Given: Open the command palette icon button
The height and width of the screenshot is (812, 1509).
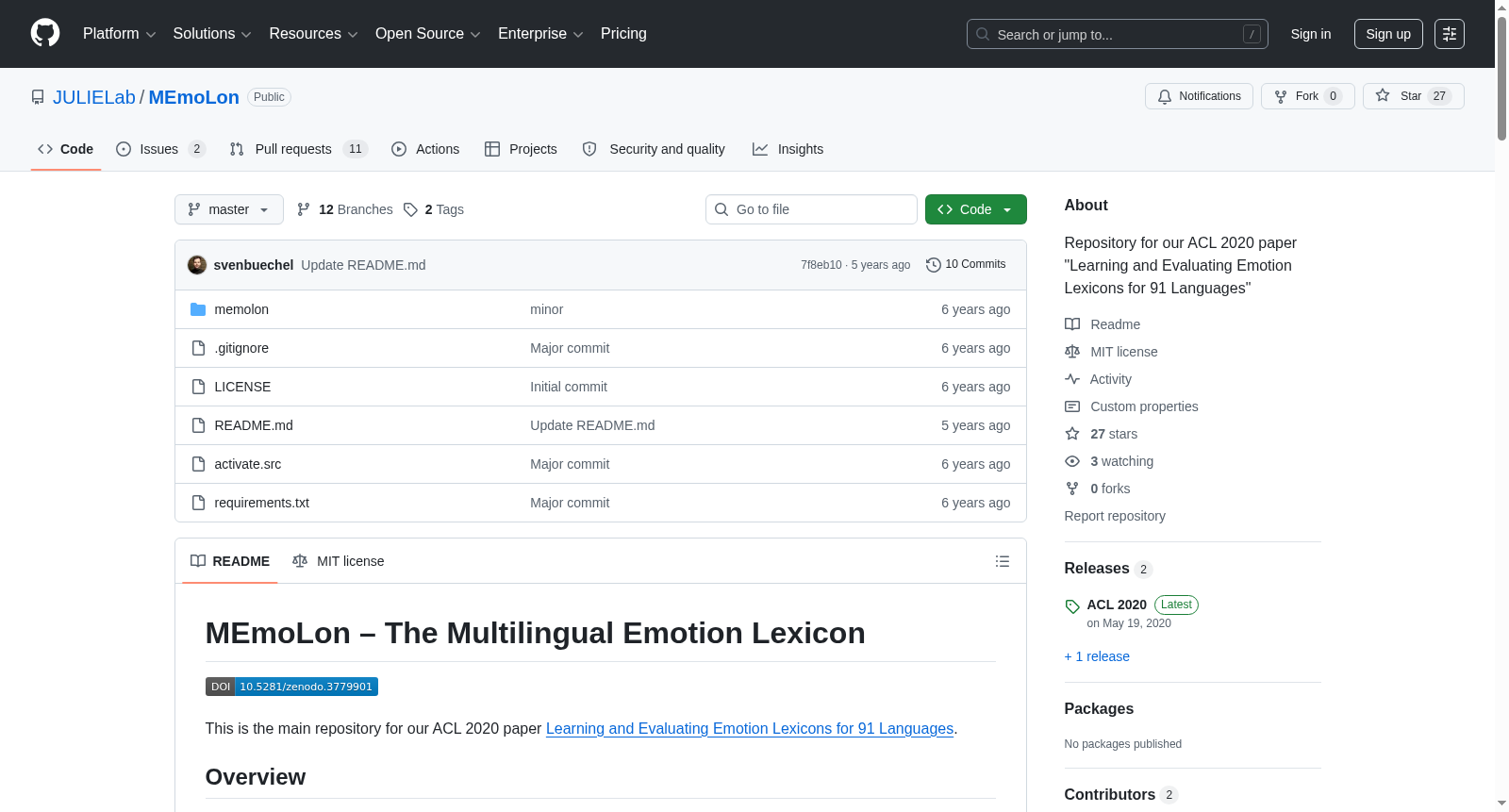Looking at the screenshot, I should tap(1450, 34).
